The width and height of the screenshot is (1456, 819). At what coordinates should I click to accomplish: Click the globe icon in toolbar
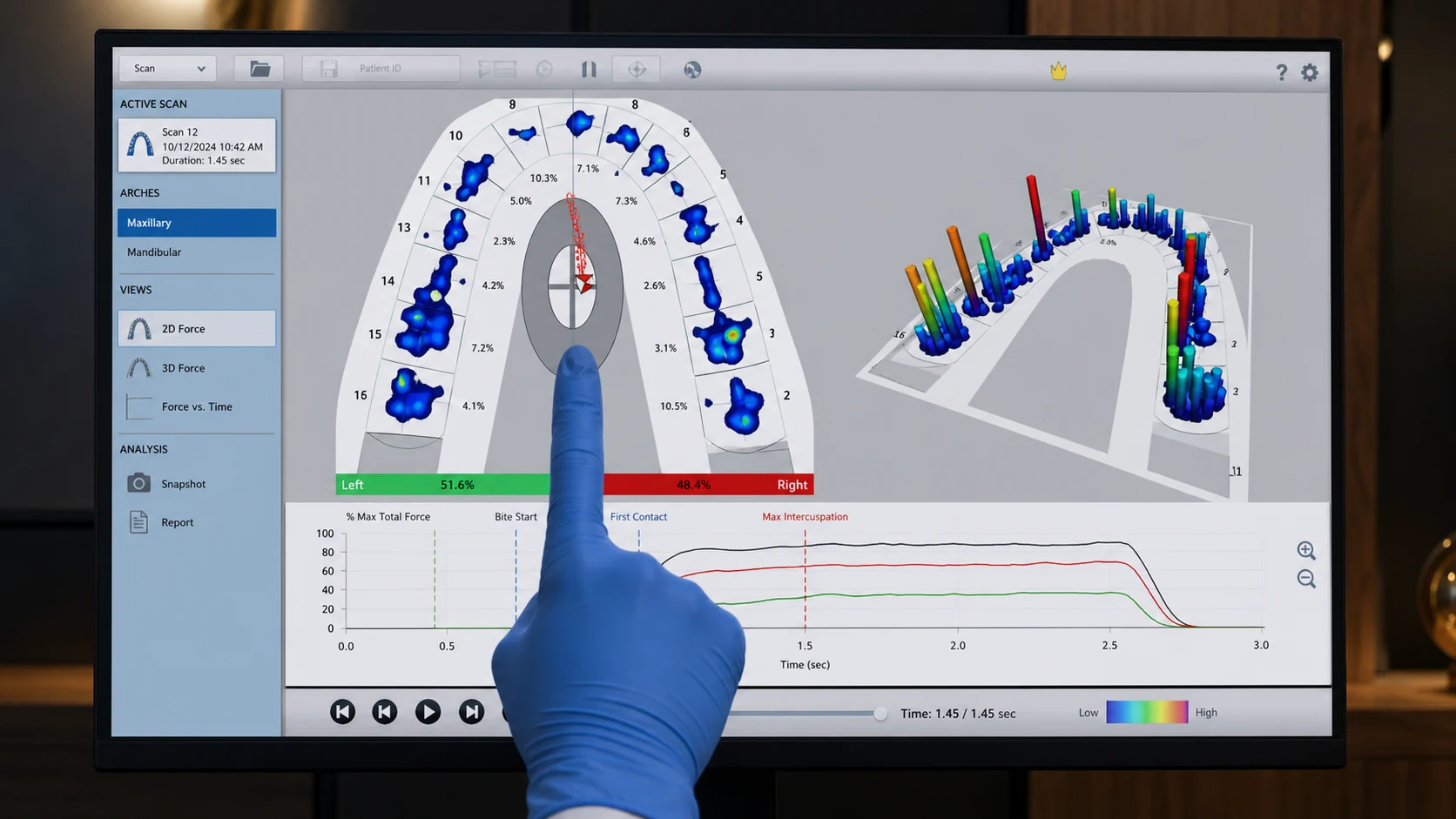pyautogui.click(x=692, y=70)
